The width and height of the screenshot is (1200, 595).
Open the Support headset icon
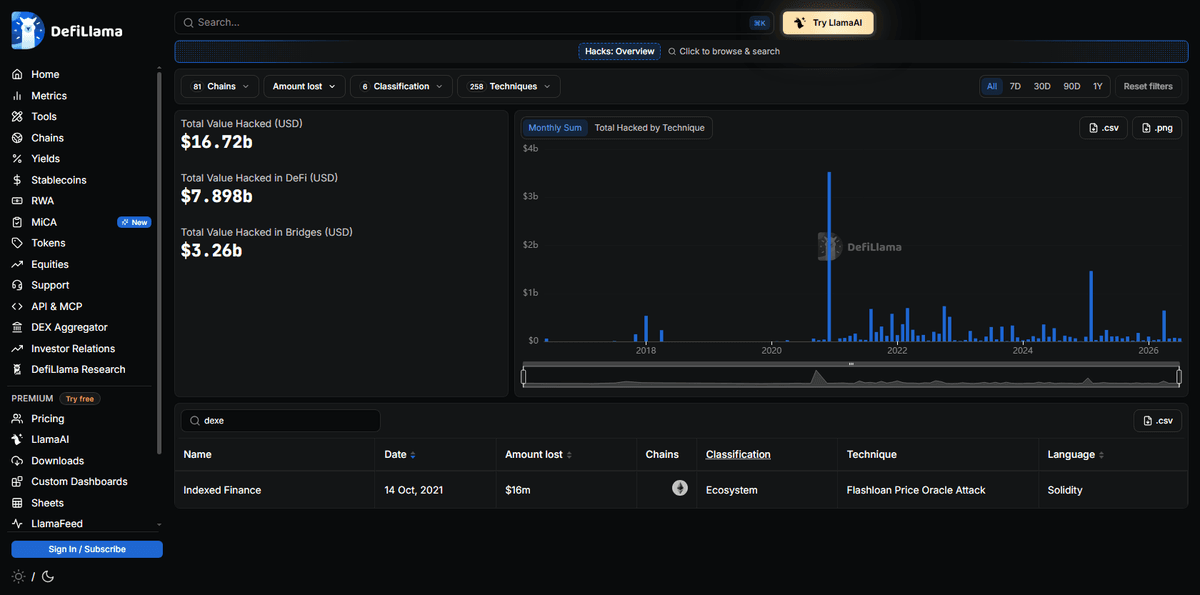coord(17,285)
